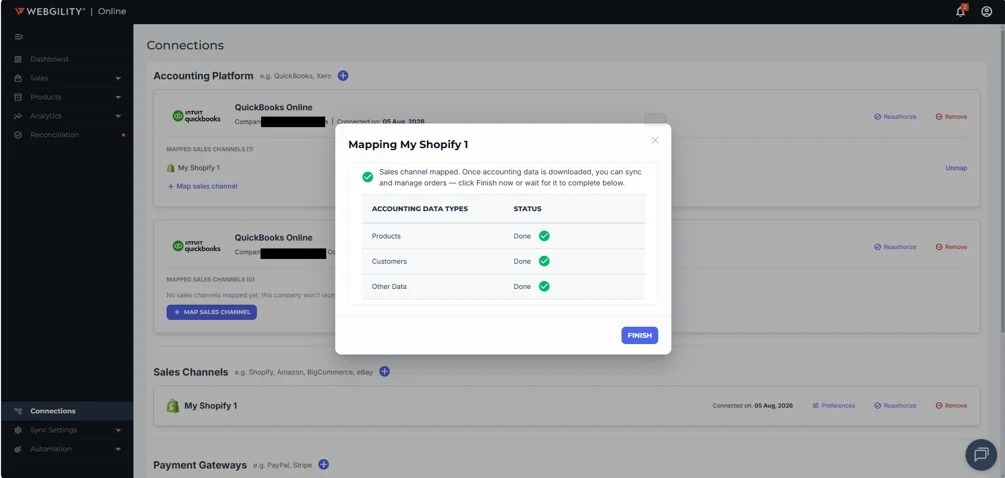Click the Other Data row label in dialog
Screen dimensions: 1005x478
pos(389,286)
